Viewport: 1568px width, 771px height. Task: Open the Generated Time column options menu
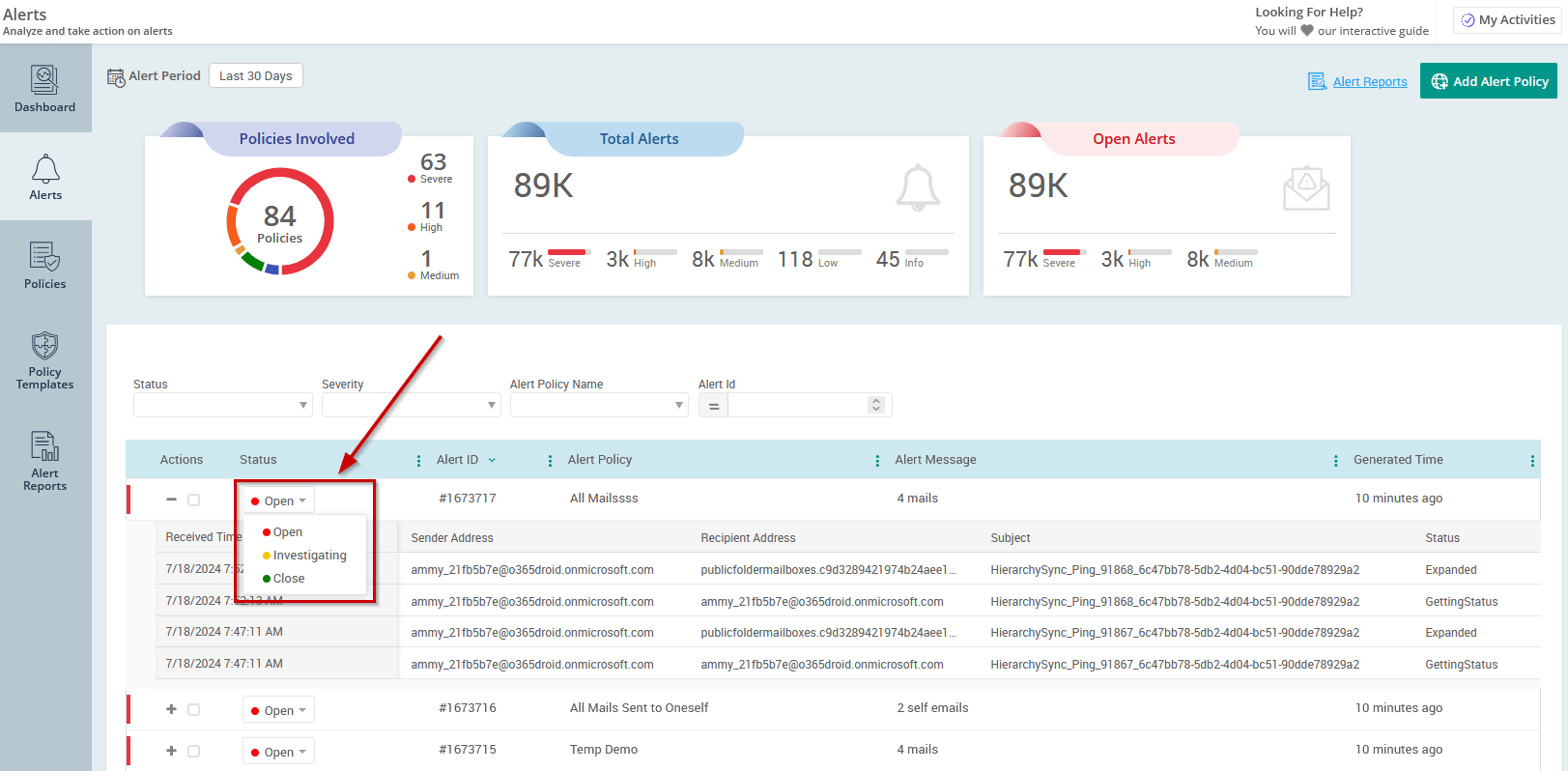(x=1532, y=461)
